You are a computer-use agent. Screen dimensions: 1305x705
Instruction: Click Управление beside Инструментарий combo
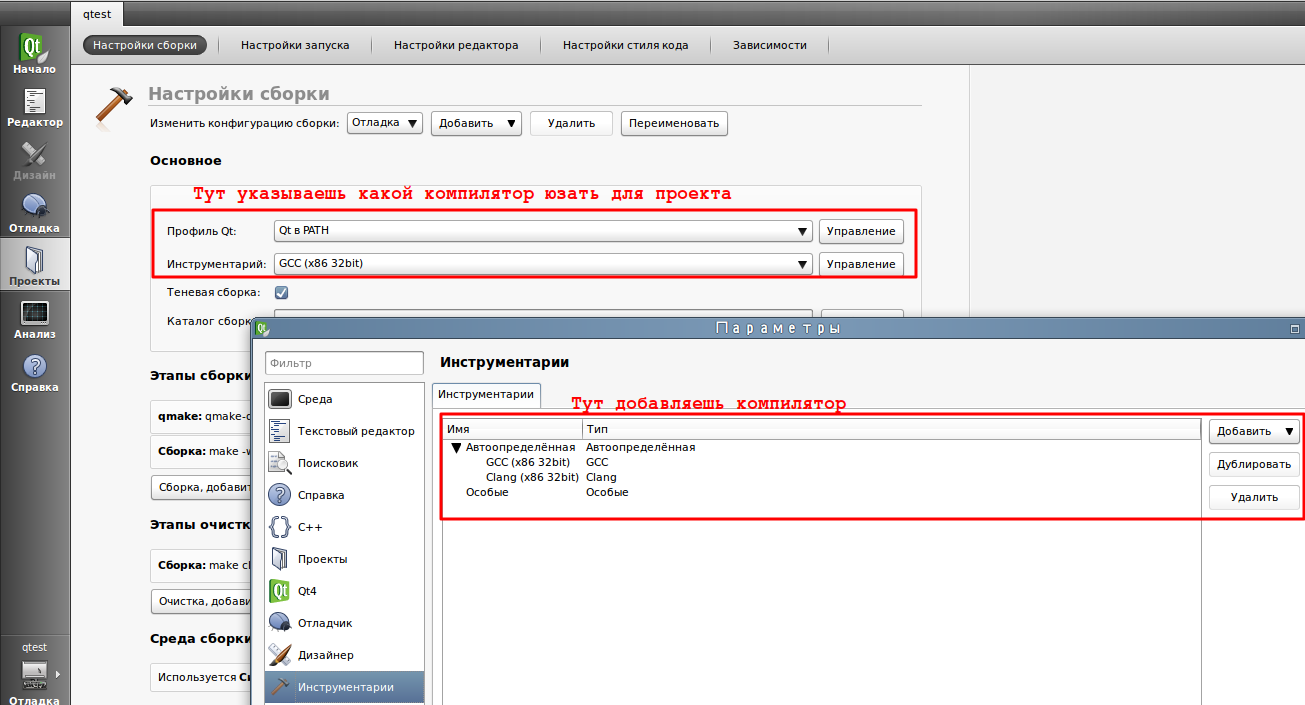click(861, 264)
